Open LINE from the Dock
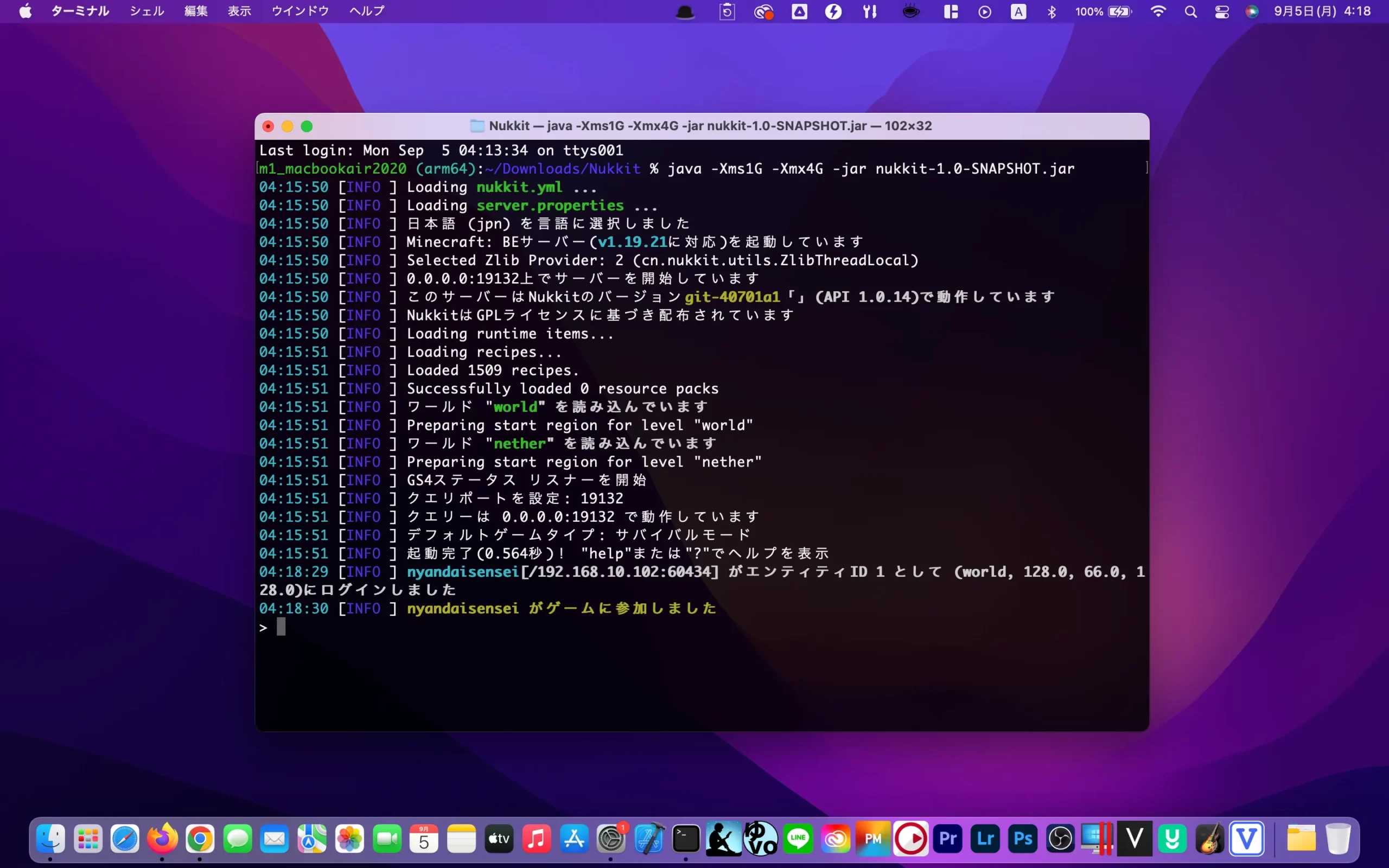Viewport: 1389px width, 868px height. pos(798,839)
